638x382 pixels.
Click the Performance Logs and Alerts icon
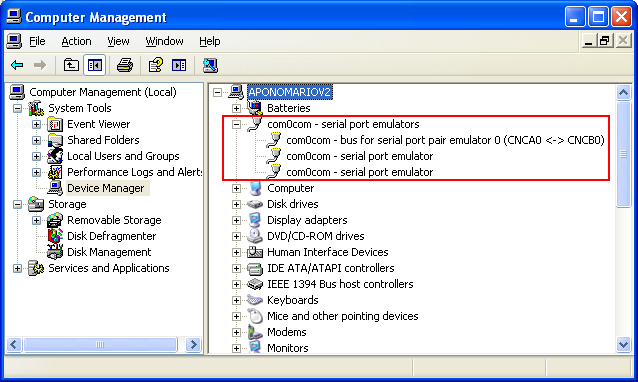(x=55, y=172)
